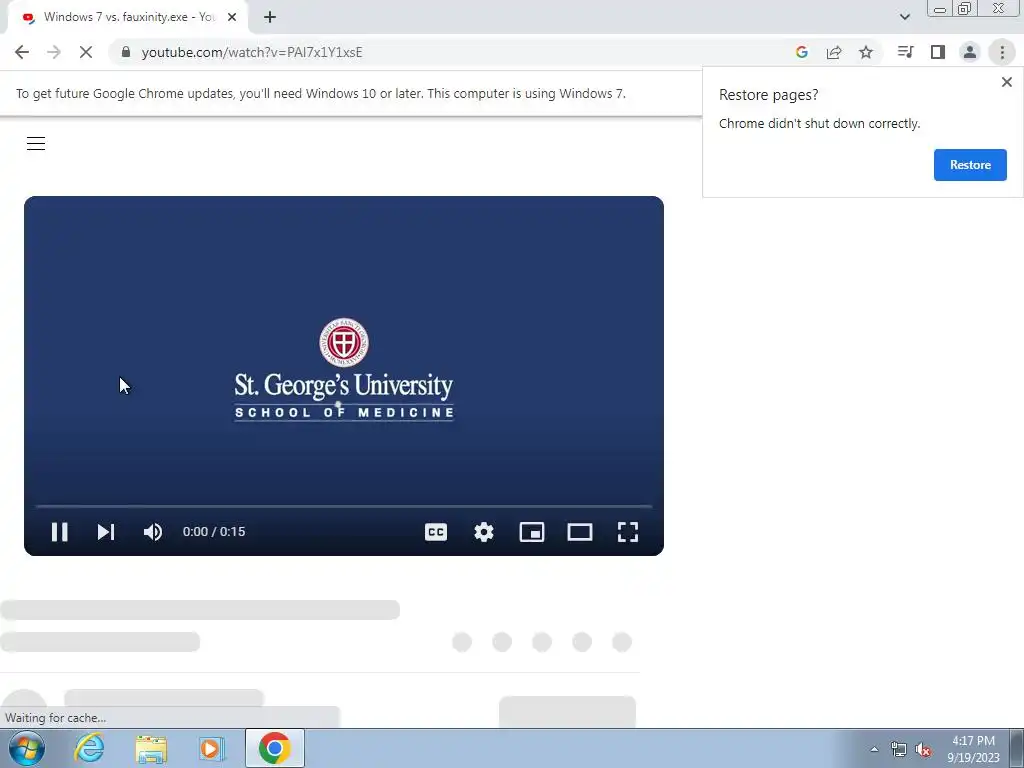The width and height of the screenshot is (1024, 768).
Task: Show Chrome side panel
Action: click(938, 52)
